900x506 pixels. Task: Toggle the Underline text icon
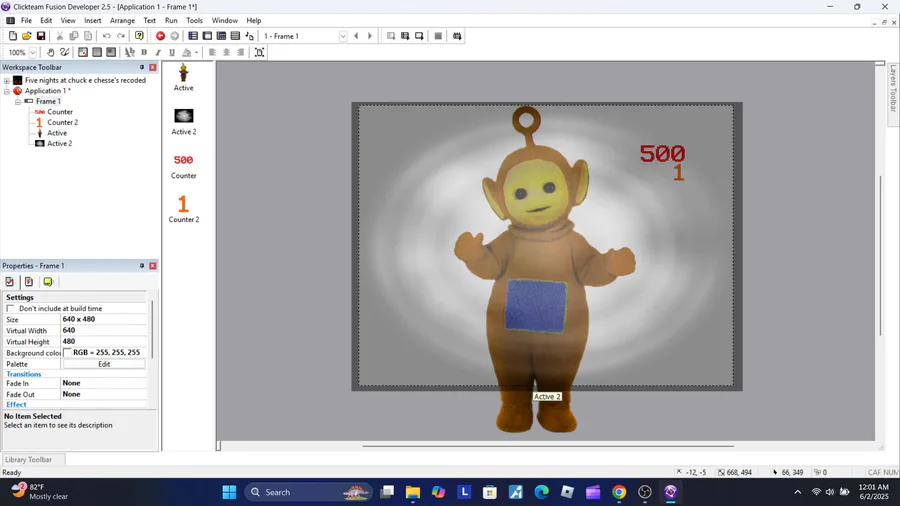[x=172, y=52]
